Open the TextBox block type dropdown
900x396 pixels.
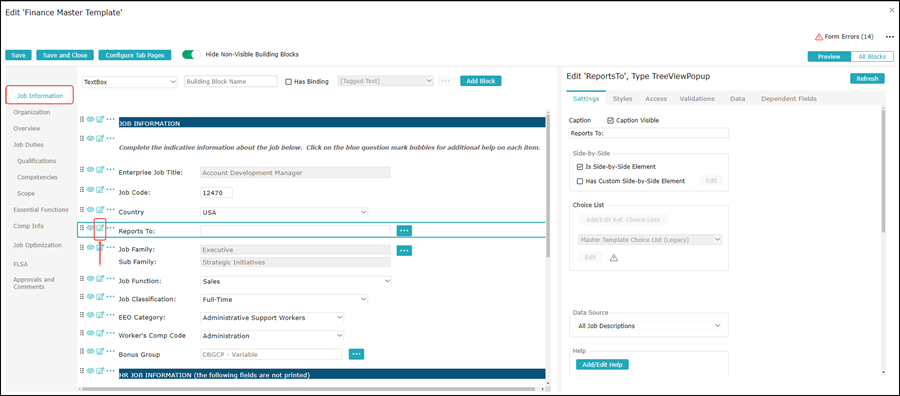tap(130, 81)
